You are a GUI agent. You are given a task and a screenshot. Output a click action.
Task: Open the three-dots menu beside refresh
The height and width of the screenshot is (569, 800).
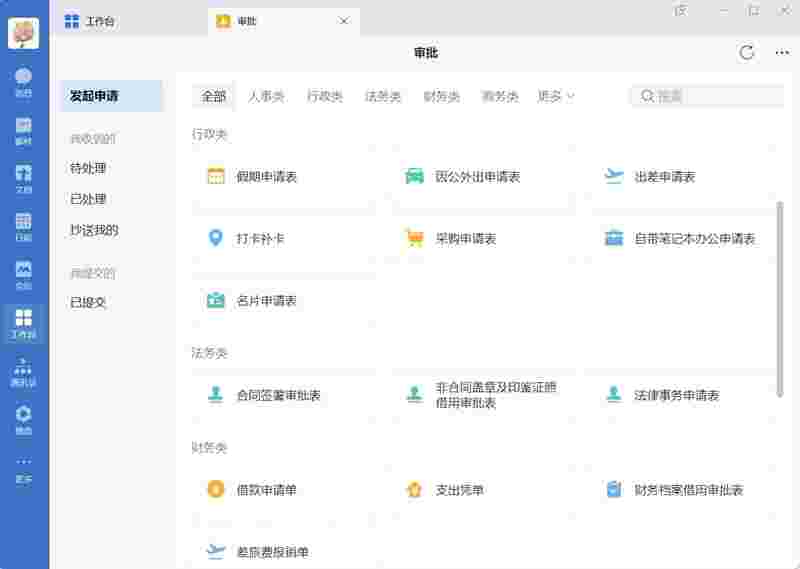[782, 53]
